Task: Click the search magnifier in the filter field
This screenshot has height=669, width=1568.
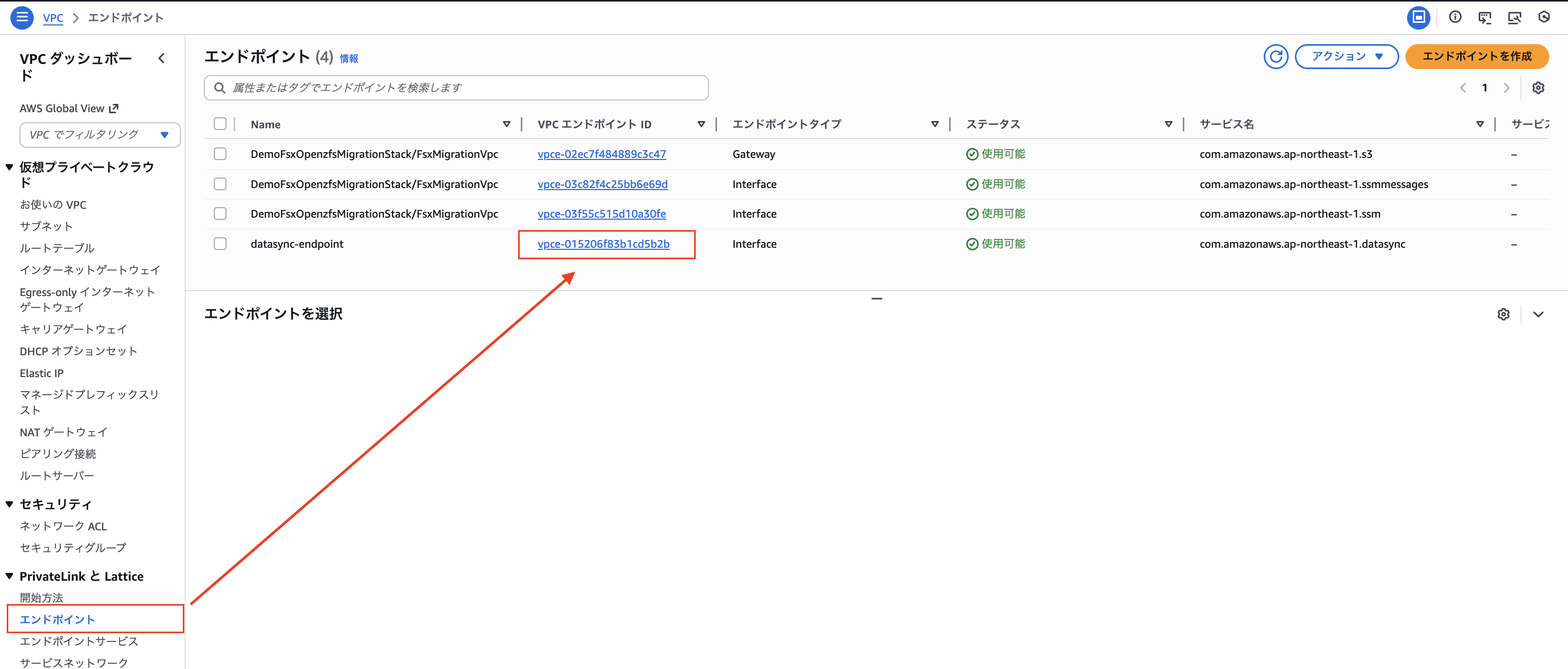Action: [220, 88]
